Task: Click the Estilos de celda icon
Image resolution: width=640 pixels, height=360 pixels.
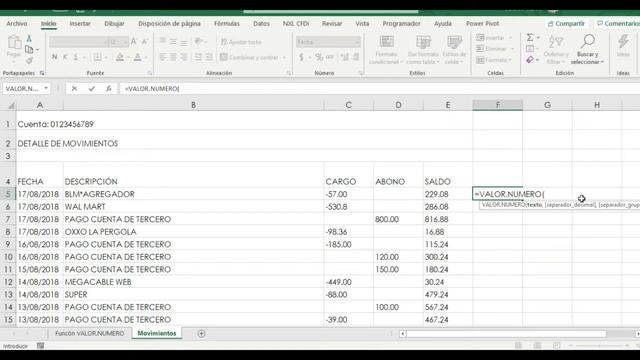Action: [x=454, y=42]
